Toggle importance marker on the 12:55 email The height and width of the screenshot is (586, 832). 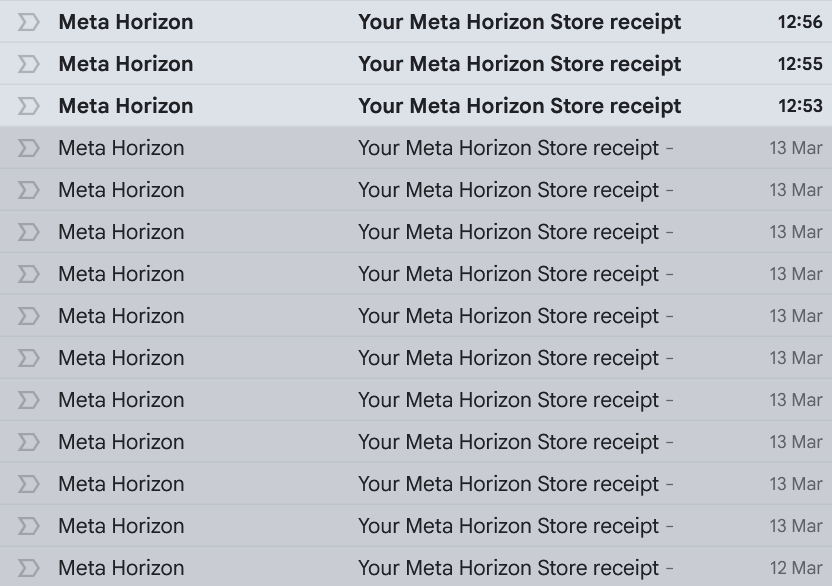(29, 64)
